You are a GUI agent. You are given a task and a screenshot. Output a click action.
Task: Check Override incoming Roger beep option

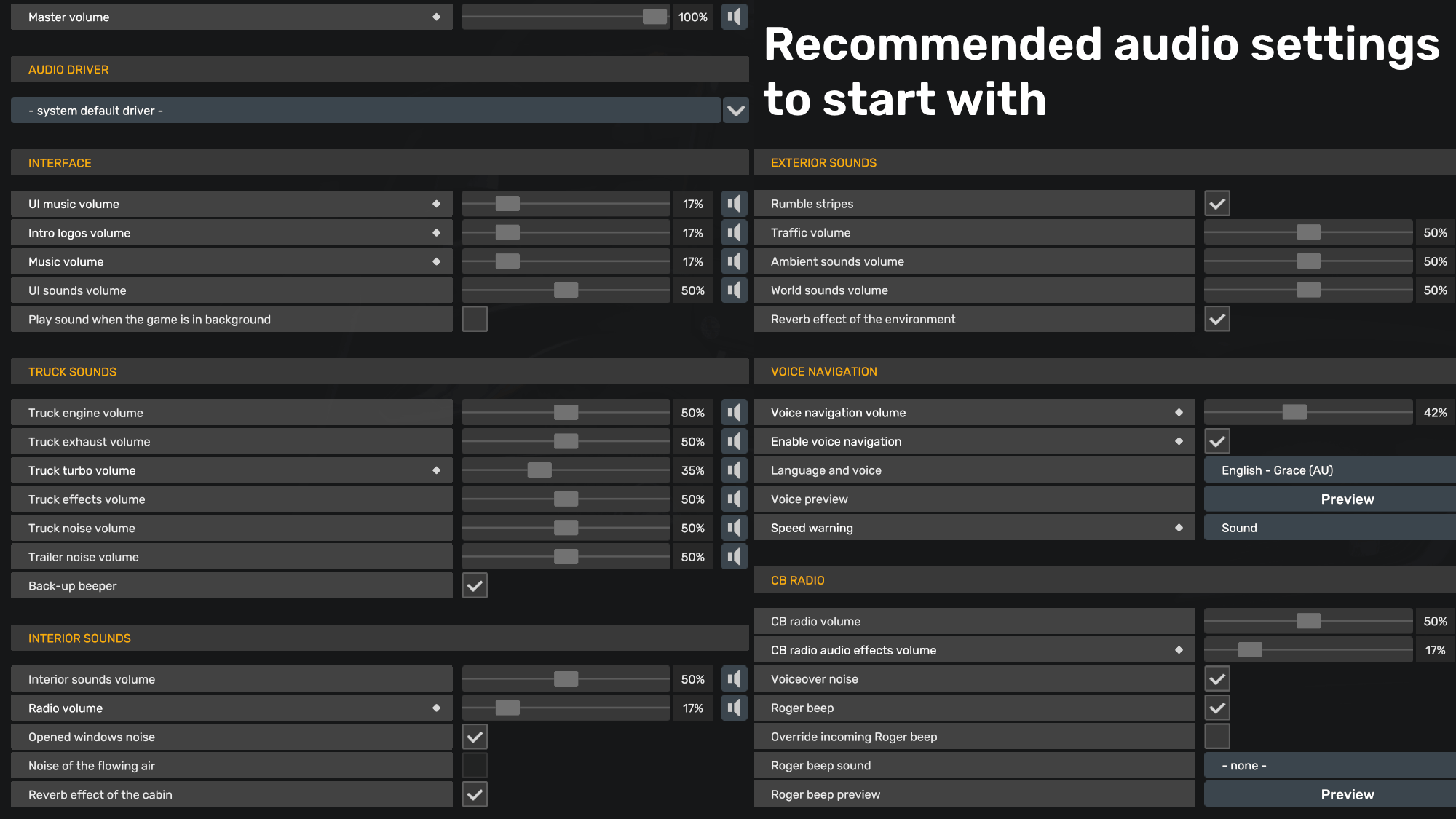(1217, 736)
